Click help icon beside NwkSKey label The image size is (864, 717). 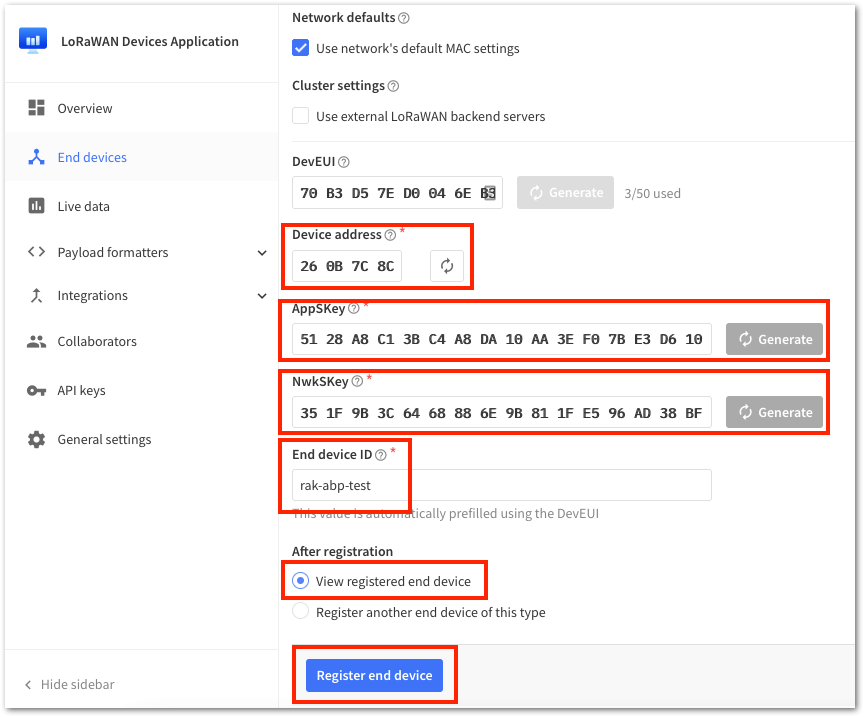357,381
